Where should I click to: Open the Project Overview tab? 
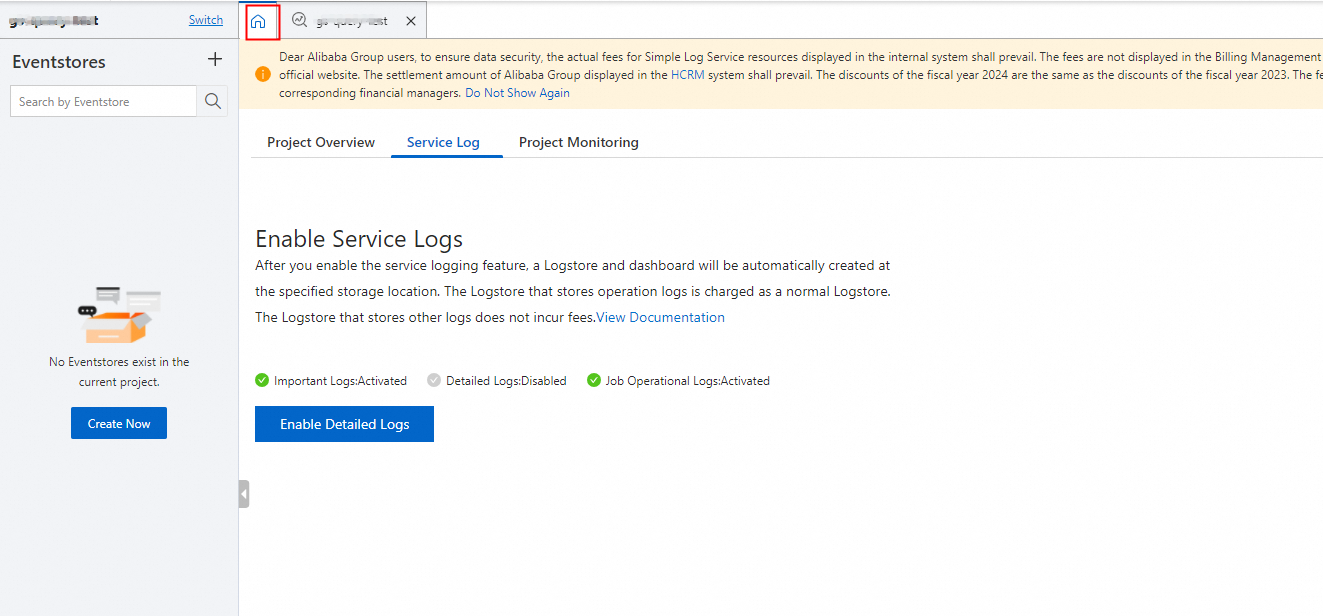321,142
